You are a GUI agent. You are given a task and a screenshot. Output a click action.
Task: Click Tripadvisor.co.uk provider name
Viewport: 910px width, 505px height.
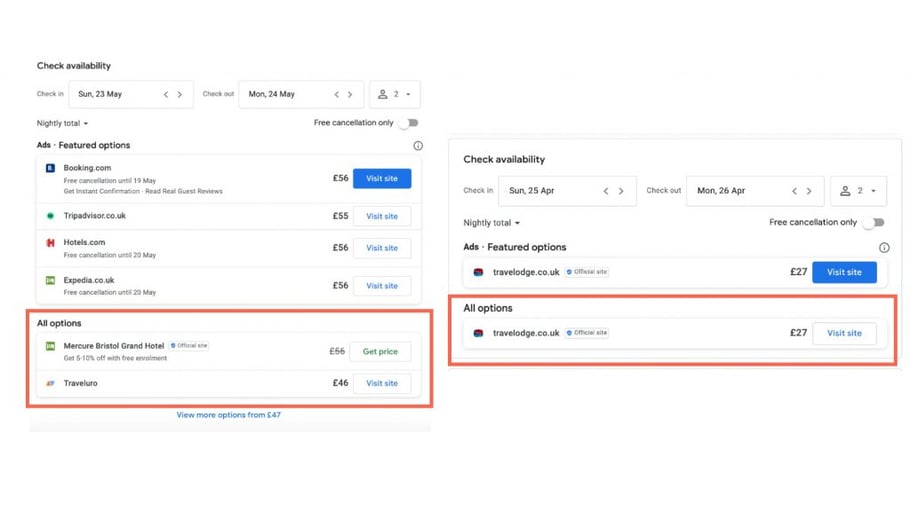(x=95, y=216)
